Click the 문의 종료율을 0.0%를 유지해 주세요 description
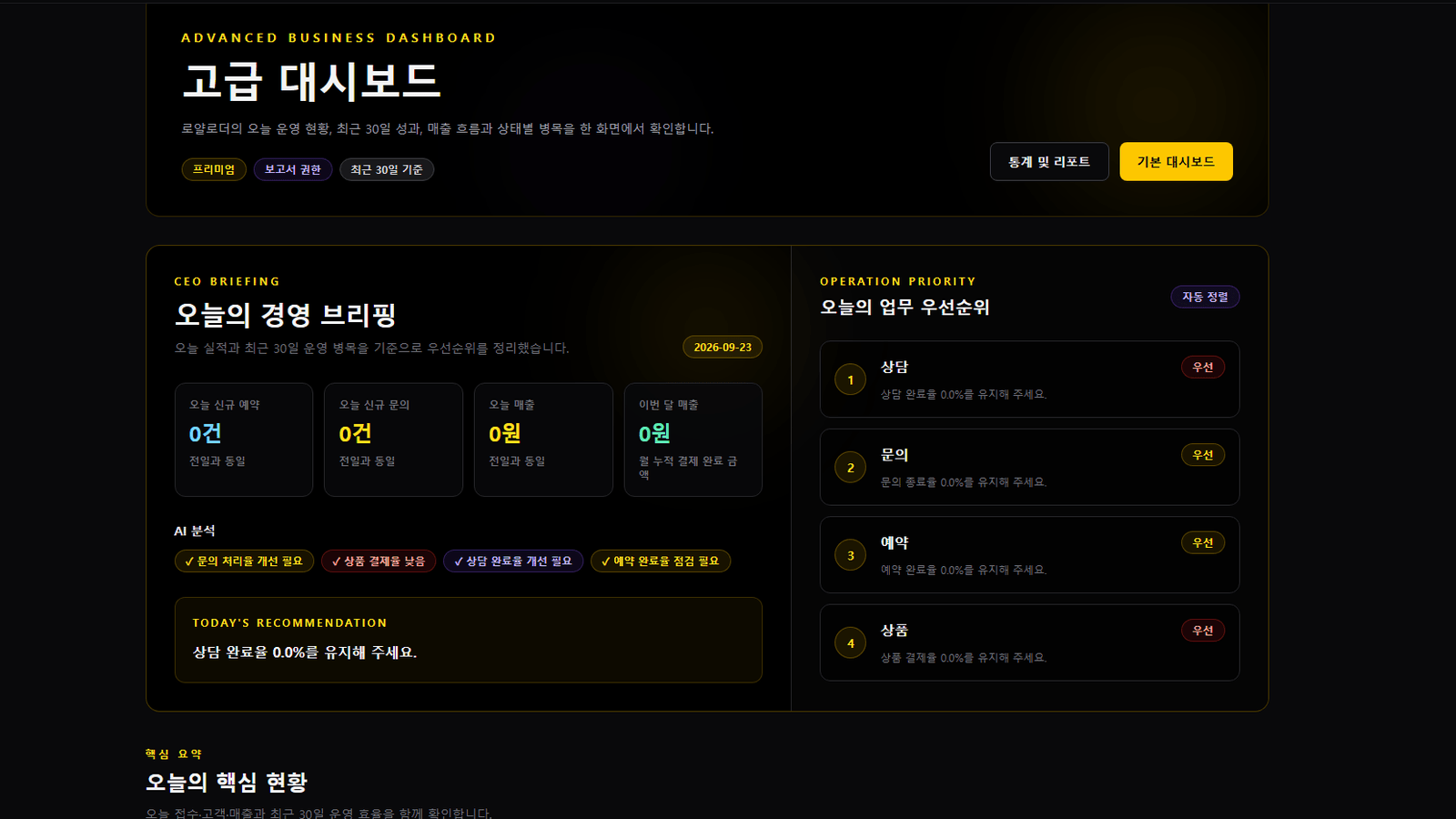The image size is (1456, 819). tap(964, 482)
